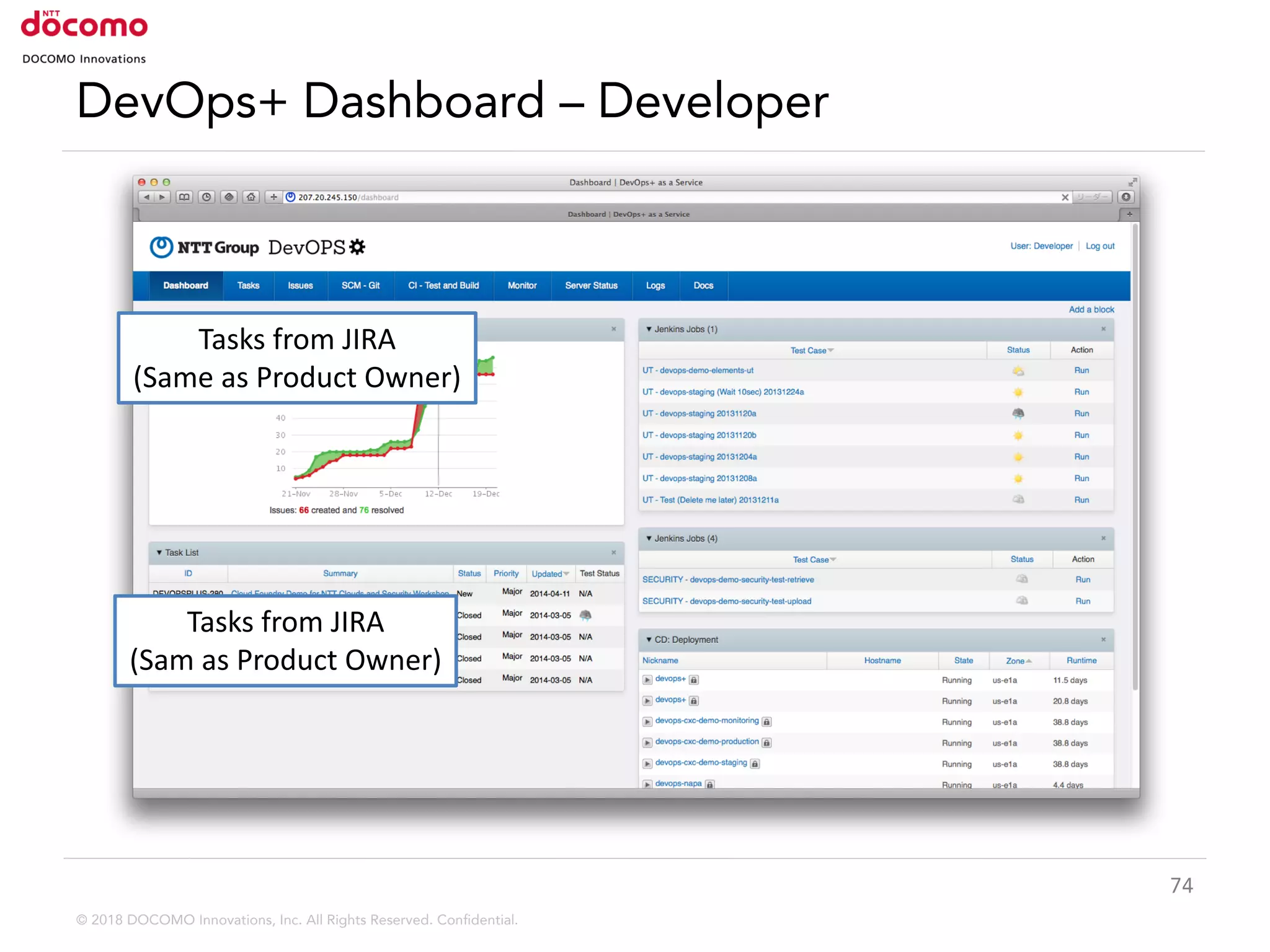
Task: Click the page's vertical scrollbar
Action: pyautogui.click(x=1135, y=457)
